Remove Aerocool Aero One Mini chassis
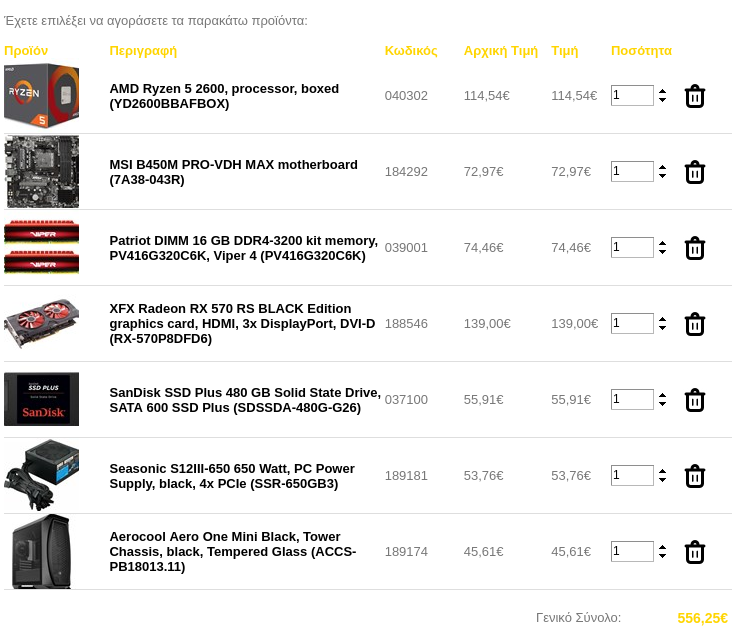The height and width of the screenshot is (638, 739). coord(694,552)
